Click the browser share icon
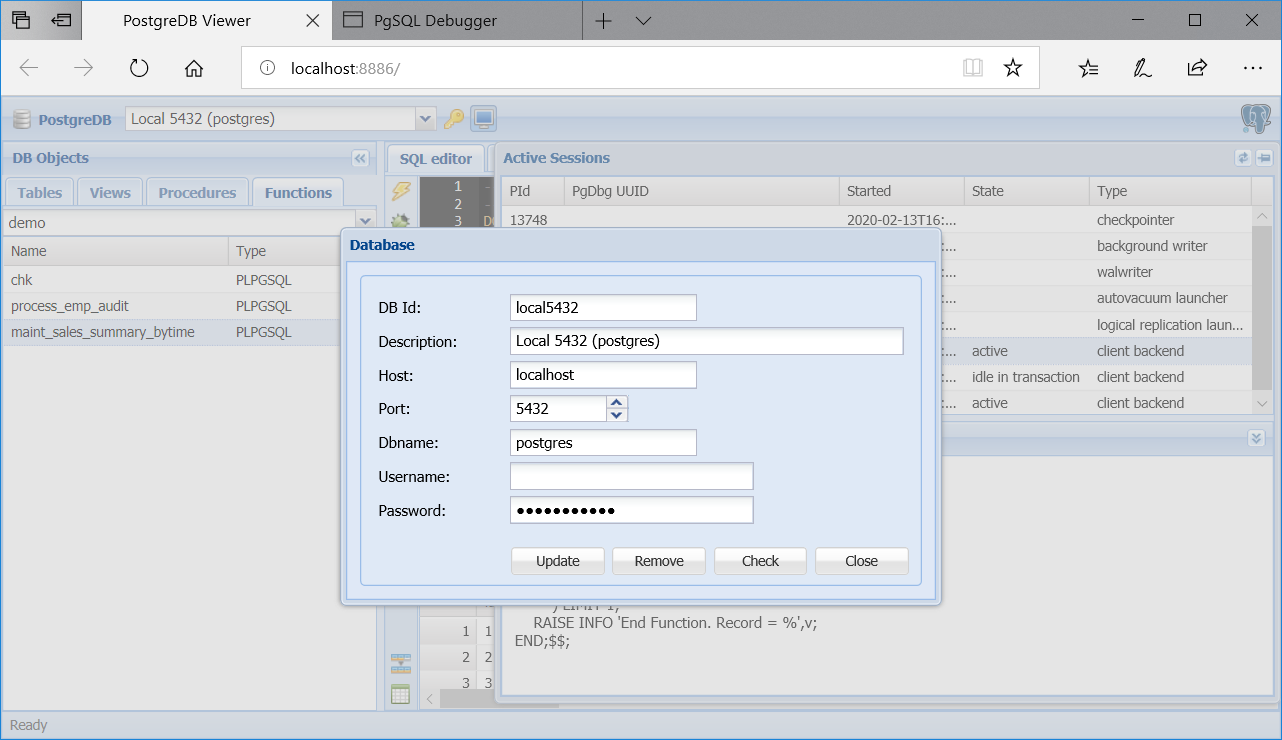The image size is (1282, 740). (1197, 68)
